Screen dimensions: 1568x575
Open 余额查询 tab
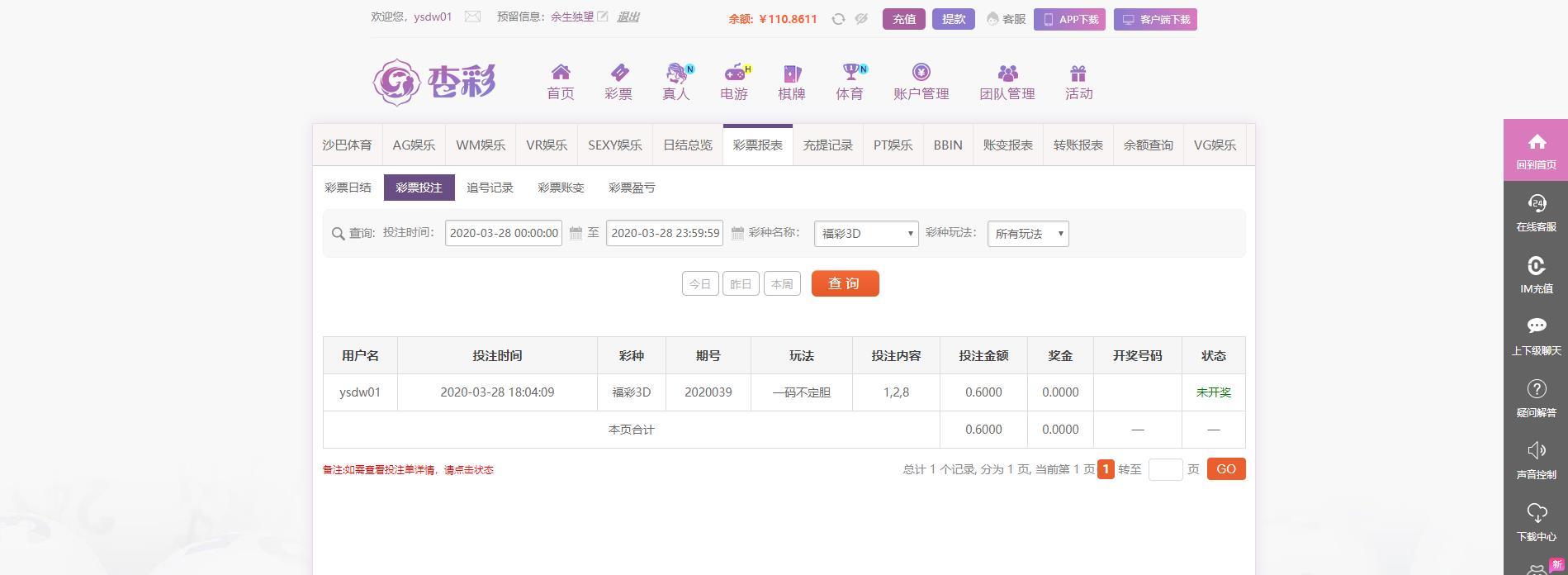tap(1149, 145)
